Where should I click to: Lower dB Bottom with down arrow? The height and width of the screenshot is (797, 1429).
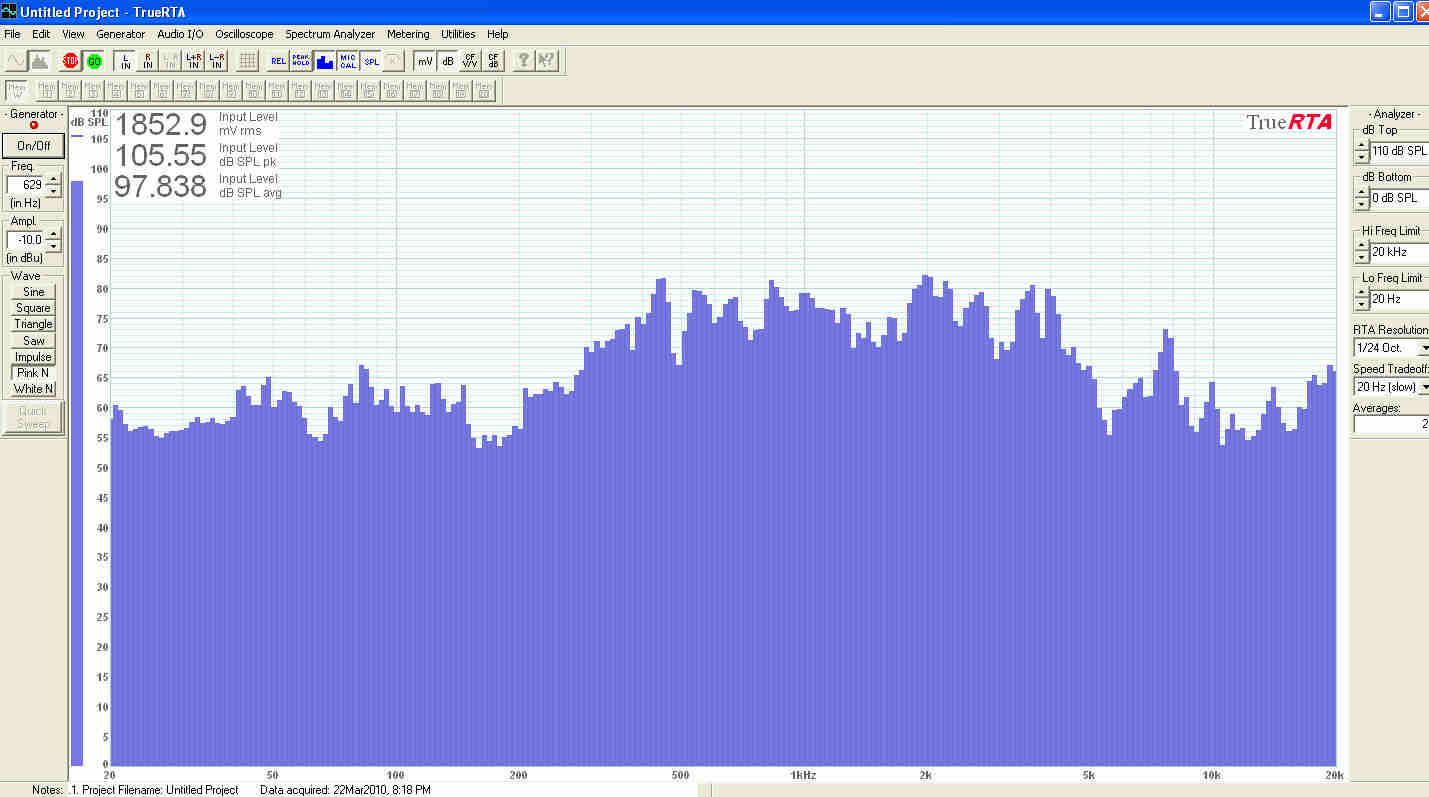pos(1361,204)
